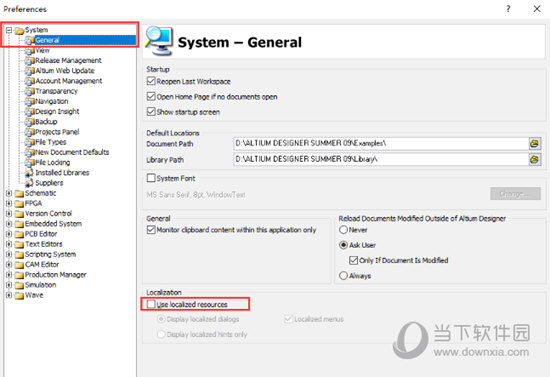Click the Design Insight page icon

coord(30,112)
